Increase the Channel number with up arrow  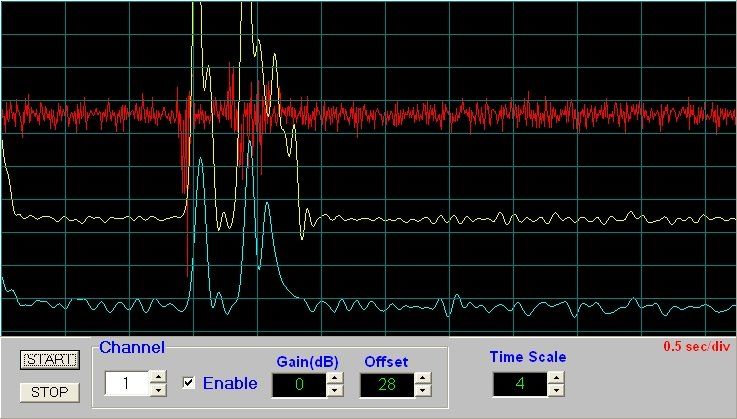pos(158,377)
